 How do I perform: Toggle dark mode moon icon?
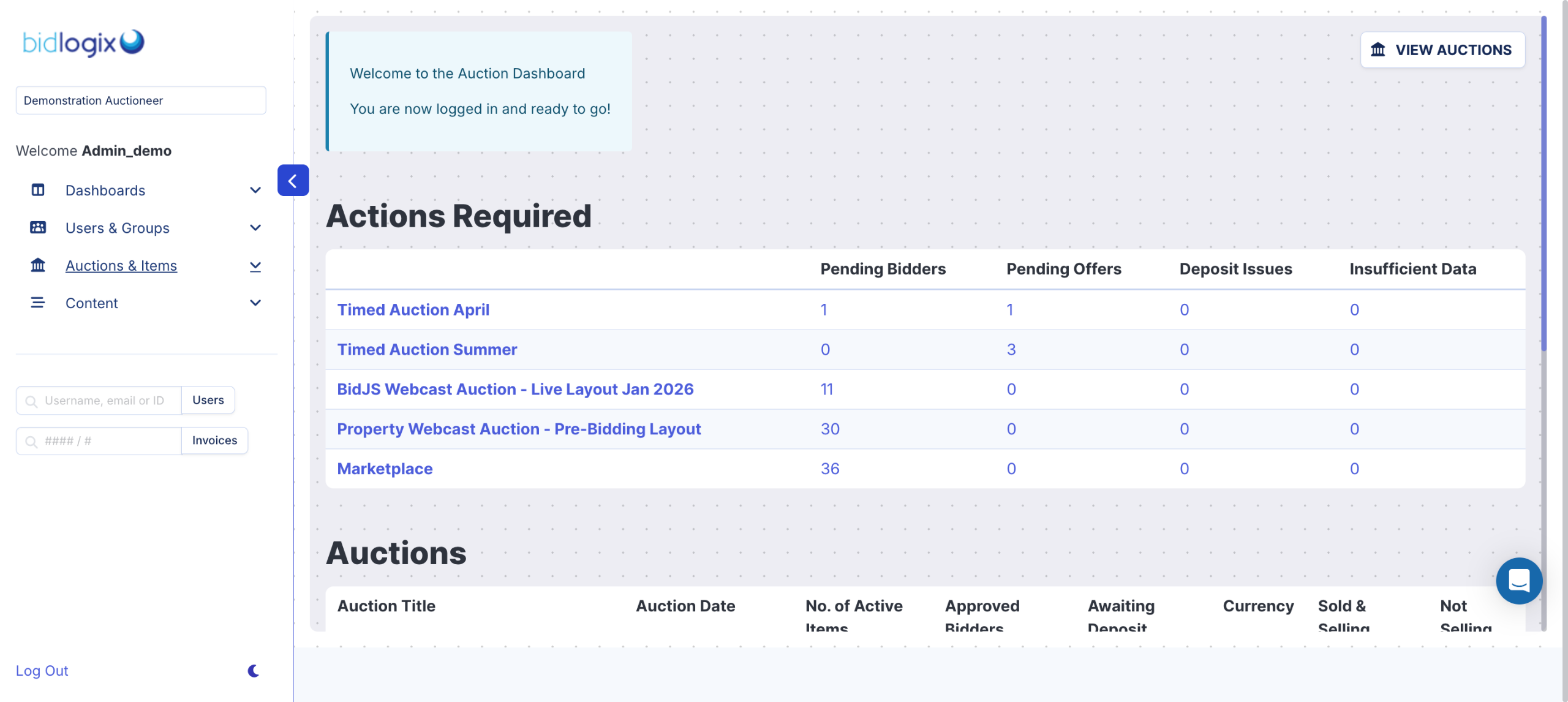point(254,671)
